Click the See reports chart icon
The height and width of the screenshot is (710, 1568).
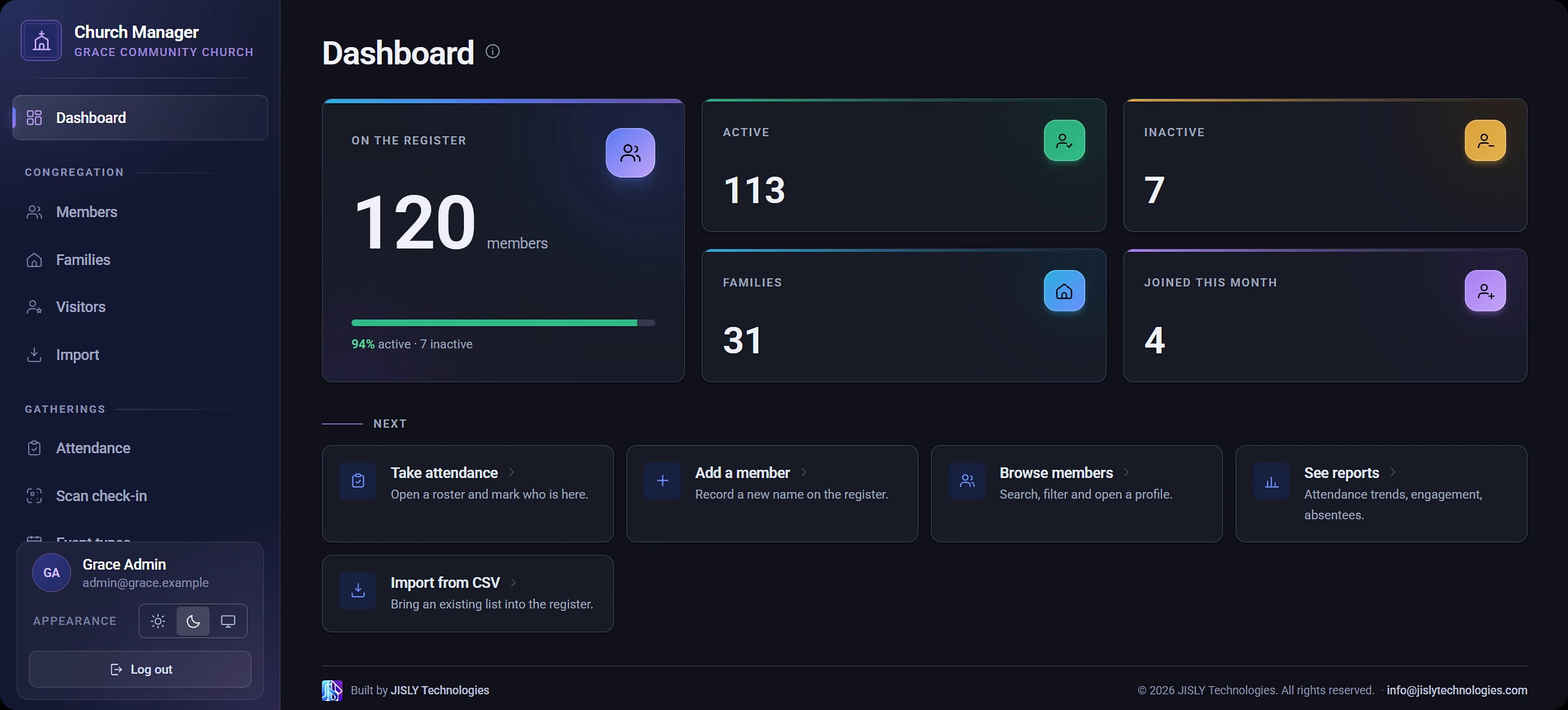click(x=1271, y=481)
